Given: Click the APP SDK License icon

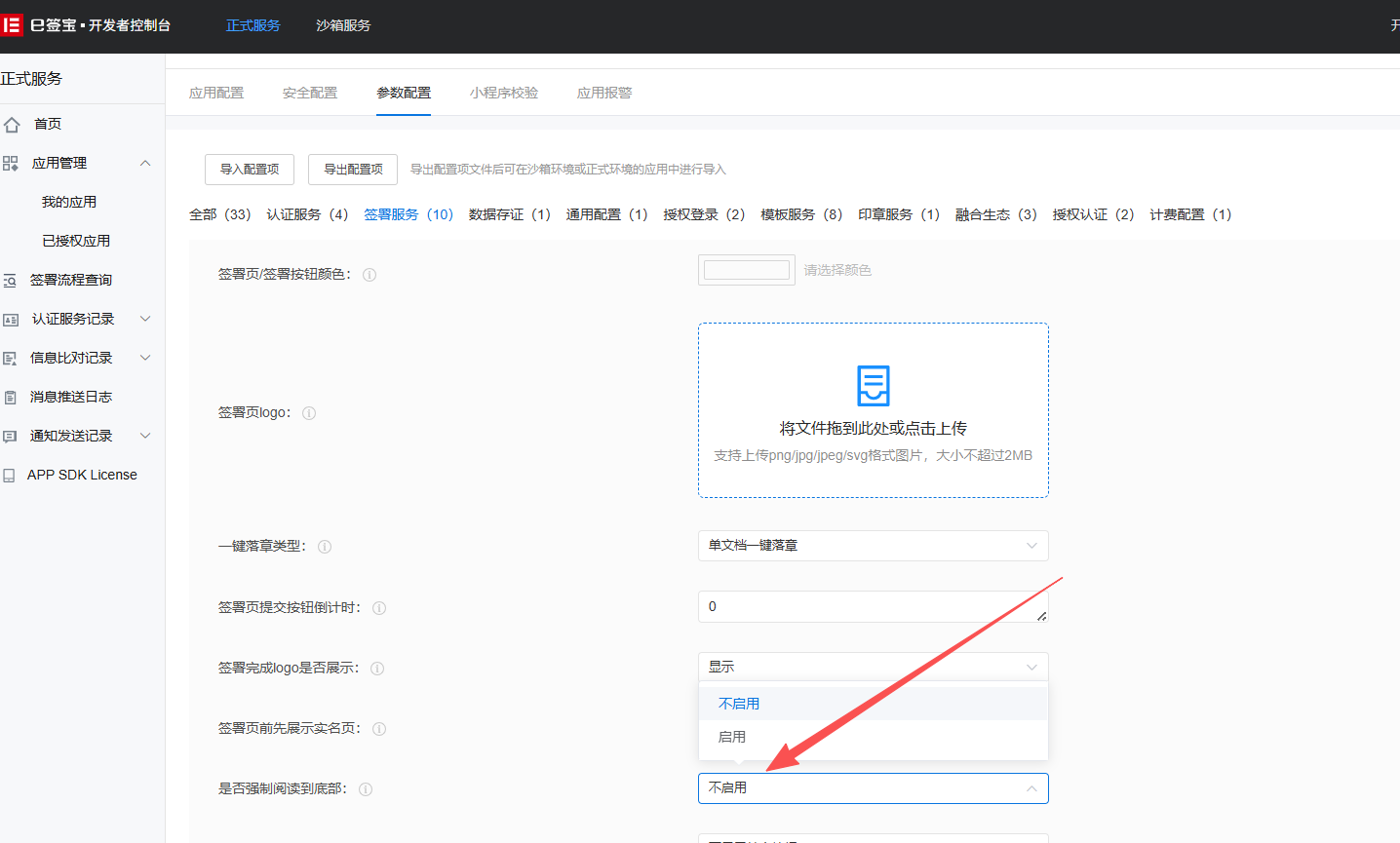Looking at the screenshot, I should pyautogui.click(x=10, y=476).
